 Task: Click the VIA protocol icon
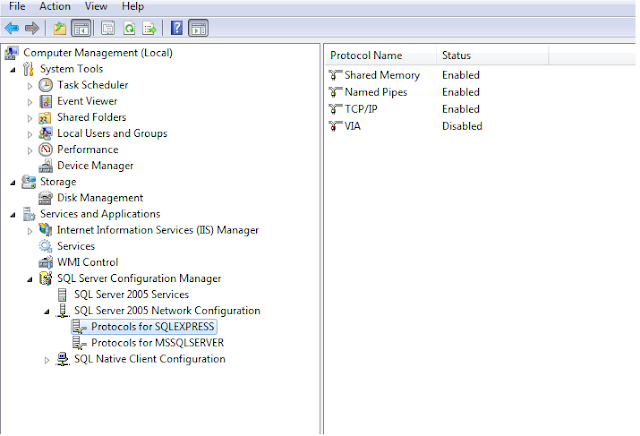tap(335, 126)
